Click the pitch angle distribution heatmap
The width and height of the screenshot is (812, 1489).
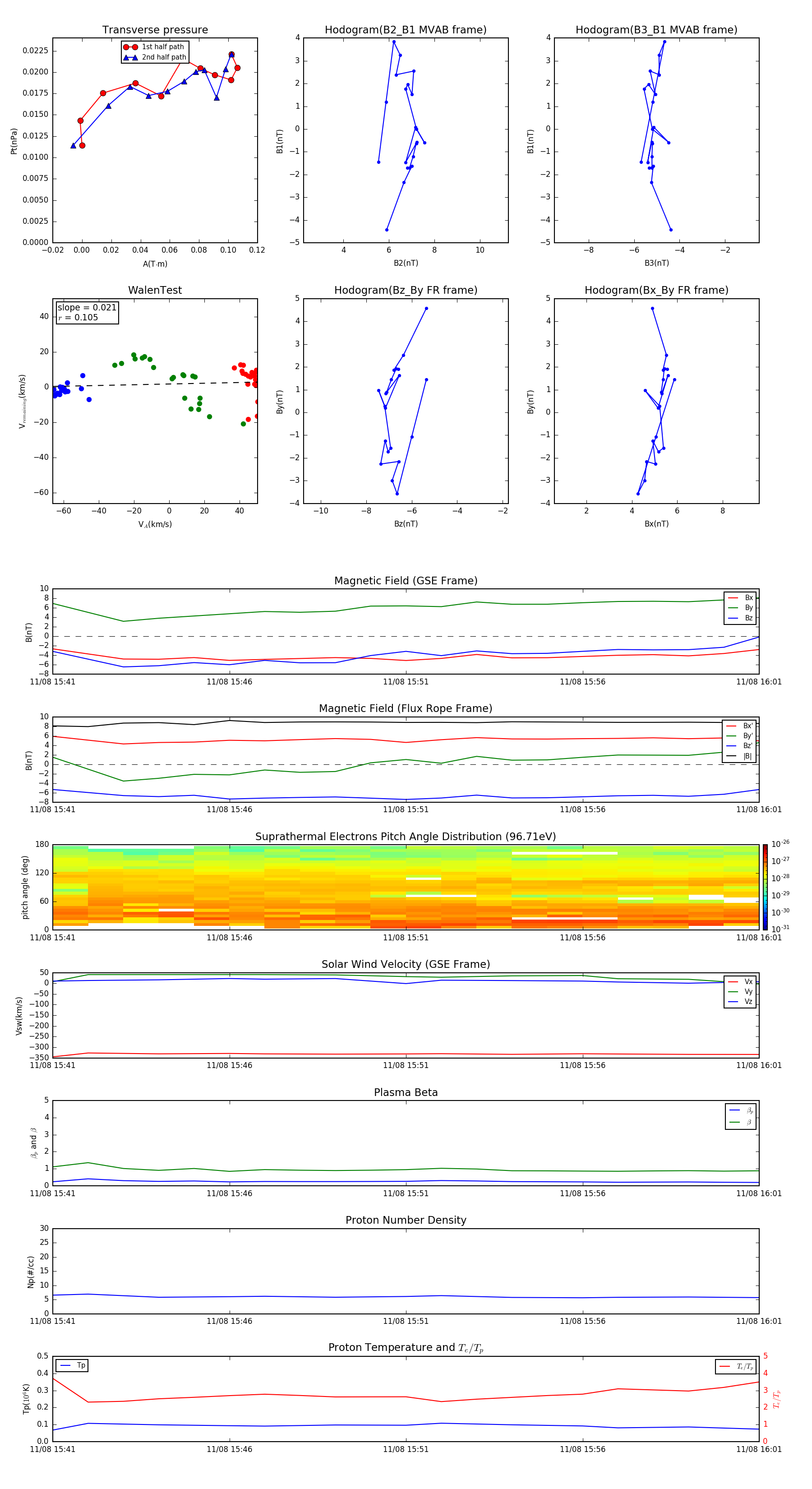tap(406, 887)
